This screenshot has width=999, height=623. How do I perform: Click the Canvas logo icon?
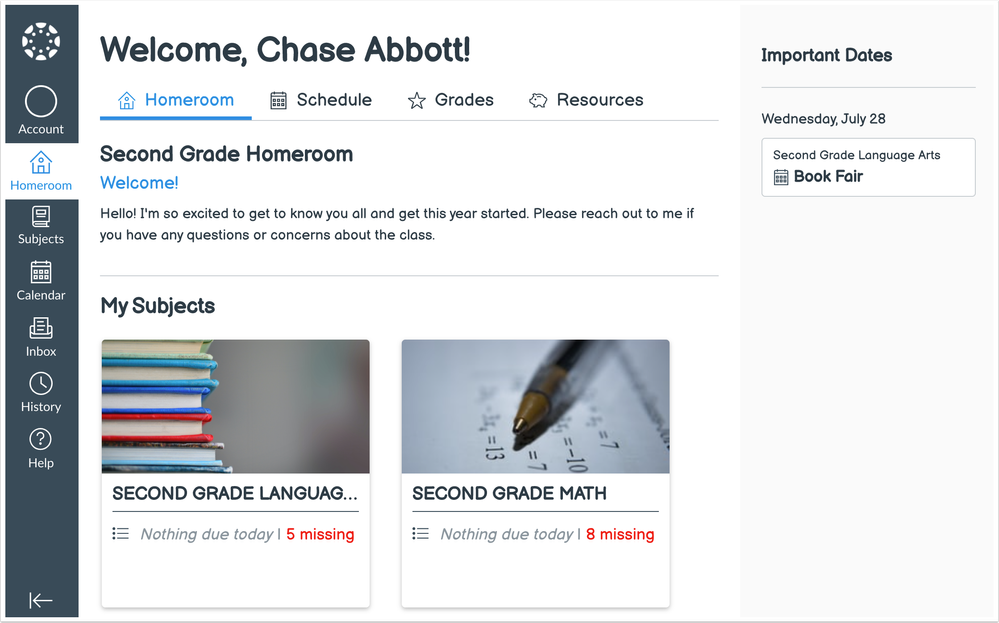[41, 42]
